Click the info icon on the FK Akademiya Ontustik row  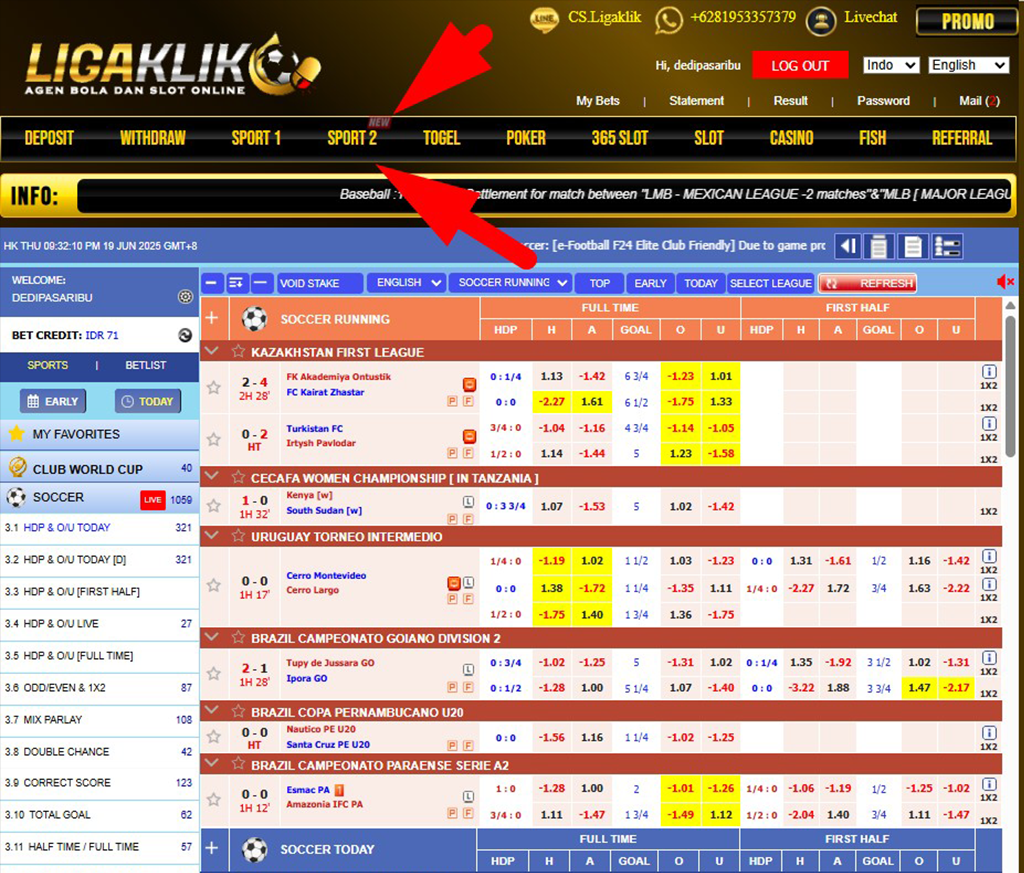[x=989, y=372]
